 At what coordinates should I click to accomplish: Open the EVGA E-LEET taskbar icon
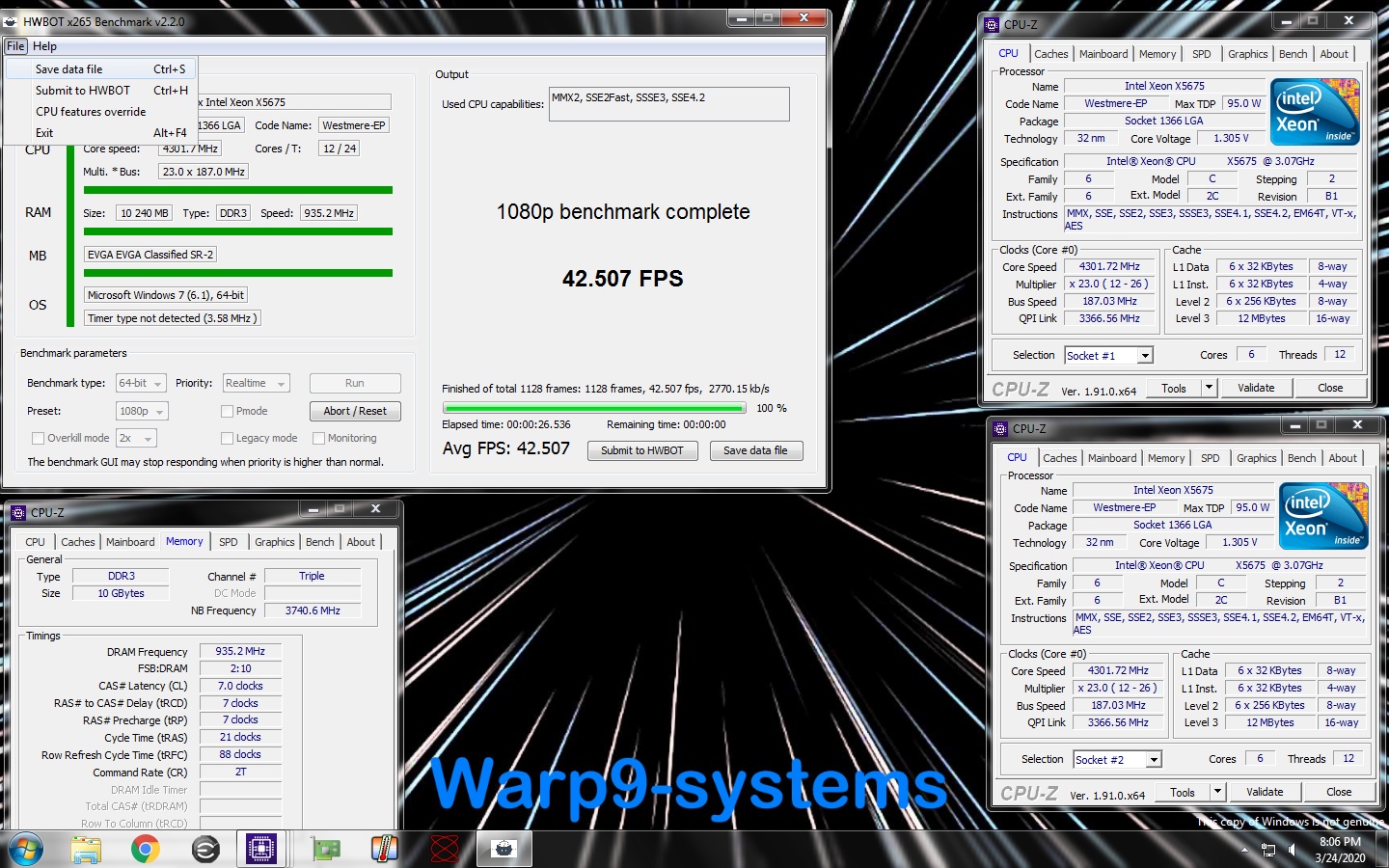[204, 849]
